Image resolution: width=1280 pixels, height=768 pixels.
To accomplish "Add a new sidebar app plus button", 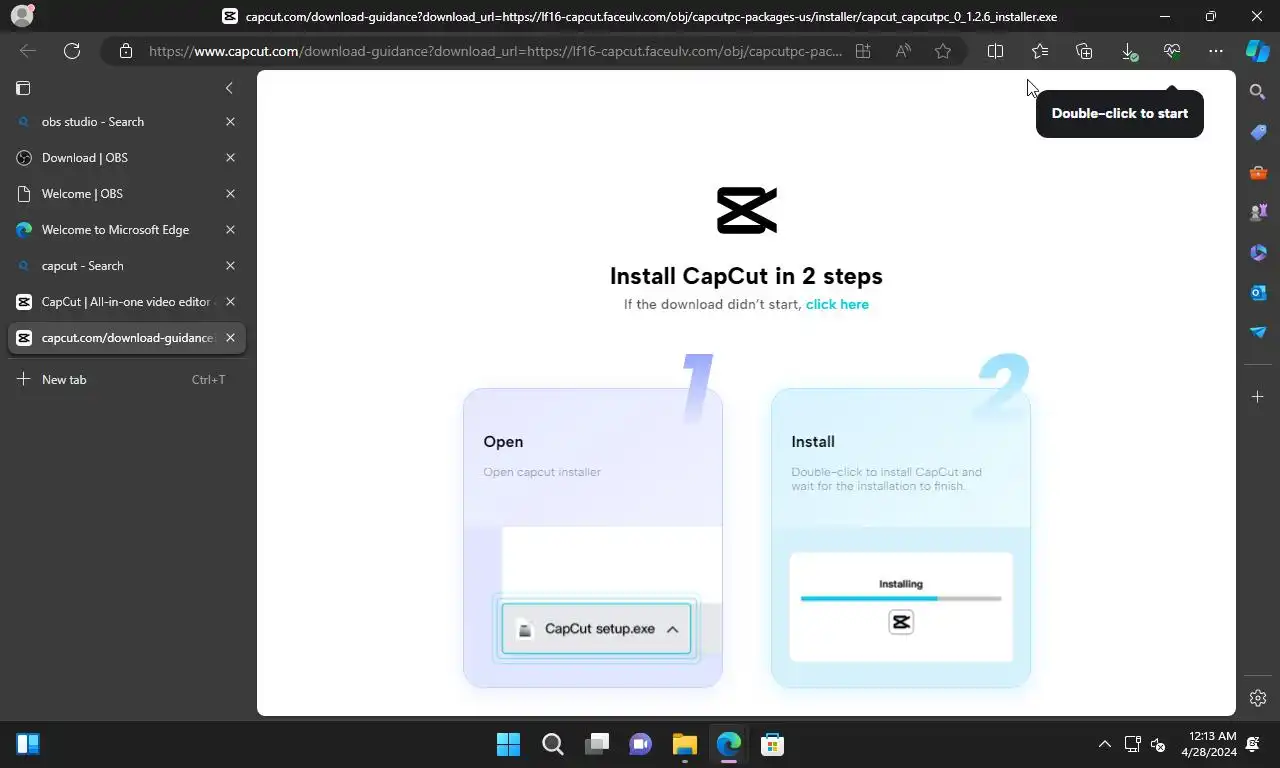I will (1258, 397).
